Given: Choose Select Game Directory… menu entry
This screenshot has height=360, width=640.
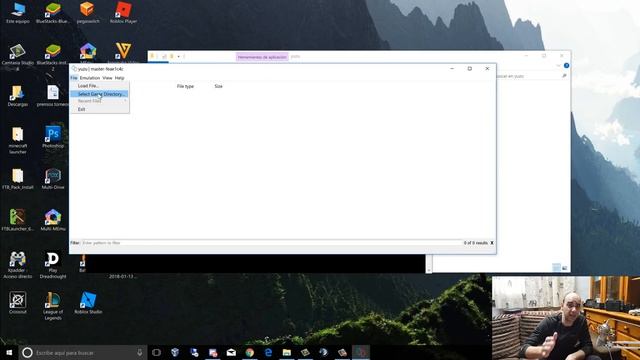Looking at the screenshot, I should (x=100, y=94).
